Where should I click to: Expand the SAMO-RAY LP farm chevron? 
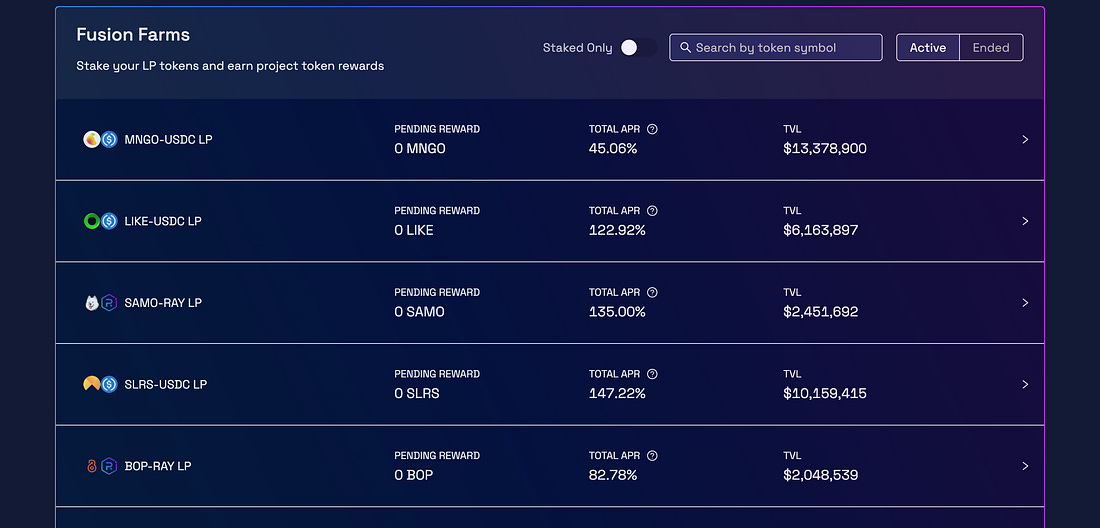[x=1025, y=303]
